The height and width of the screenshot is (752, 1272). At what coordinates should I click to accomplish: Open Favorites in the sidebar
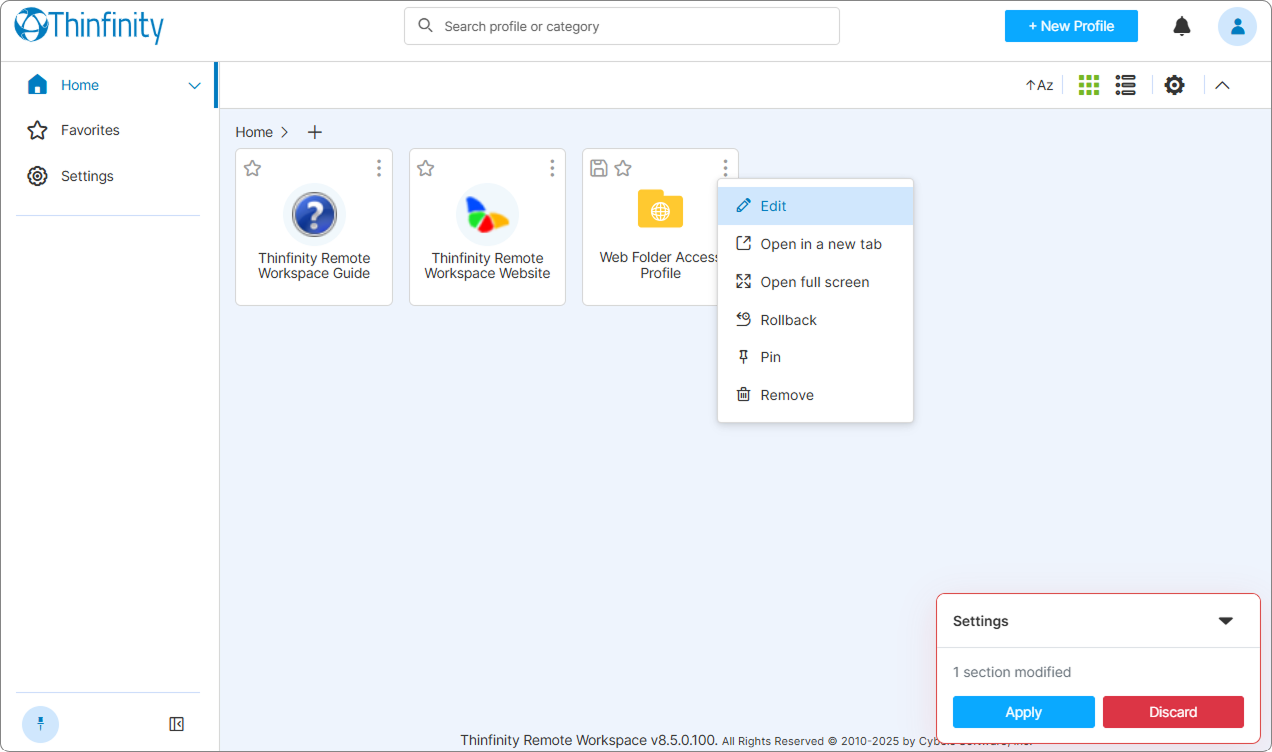(90, 130)
